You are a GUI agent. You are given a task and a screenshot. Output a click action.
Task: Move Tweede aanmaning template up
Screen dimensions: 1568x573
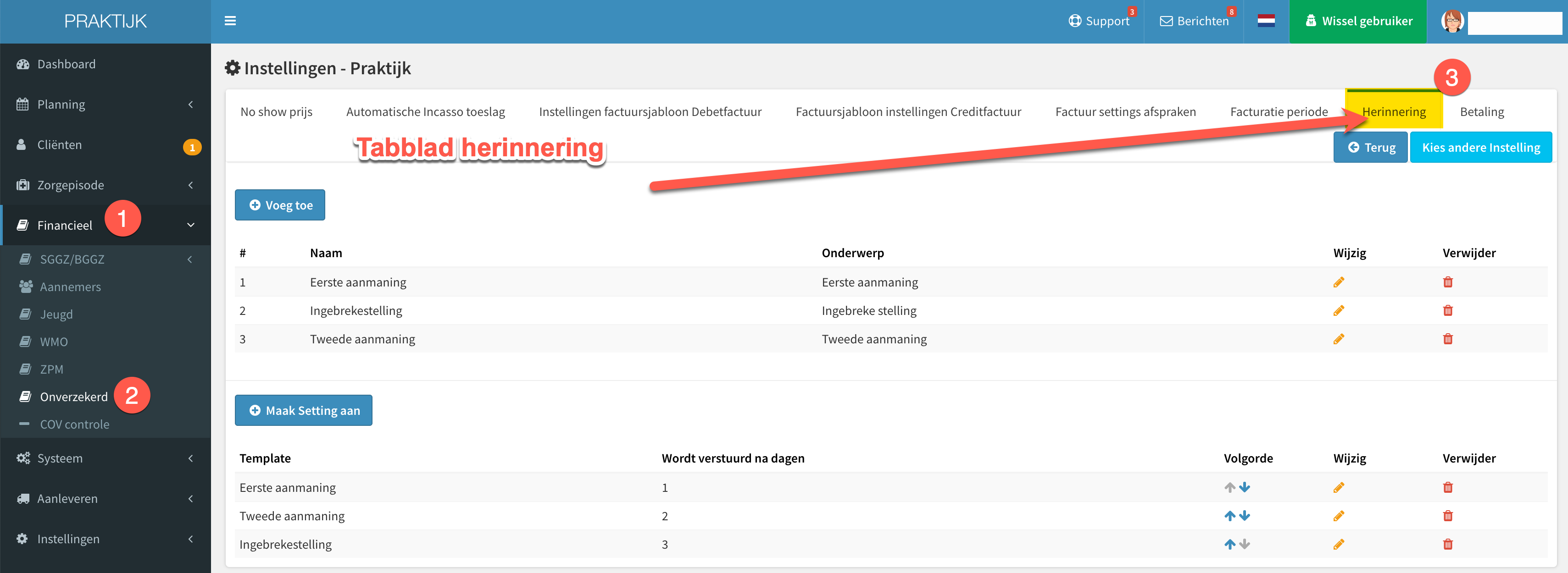[x=1230, y=516]
